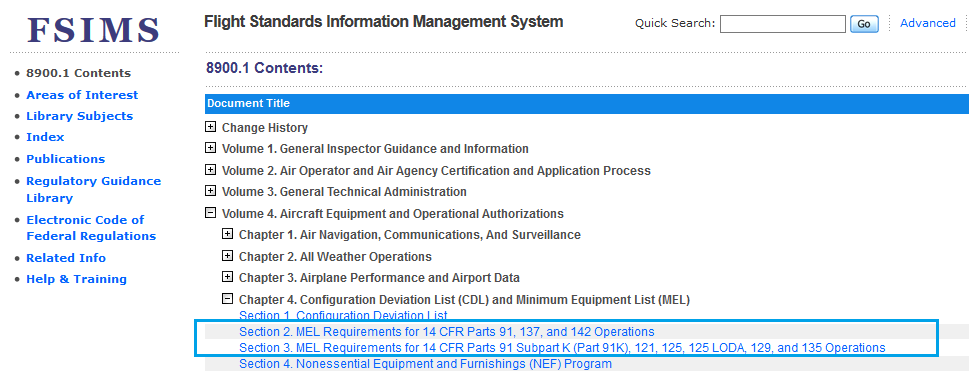Open Section 1 Configuration Deviation List

[x=343, y=316]
